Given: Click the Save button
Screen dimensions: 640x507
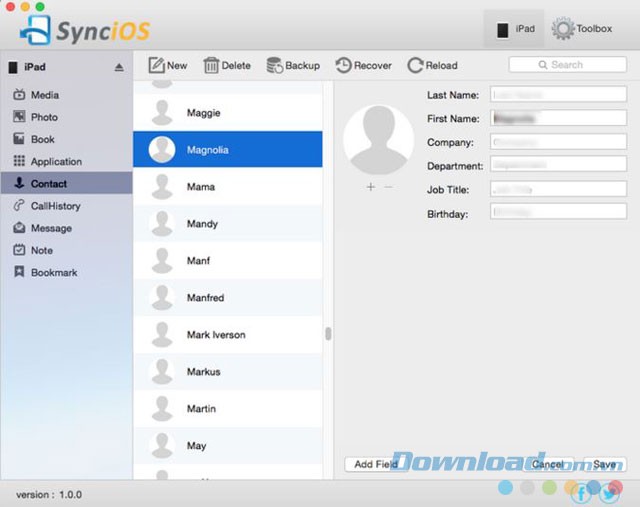Looking at the screenshot, I should (x=604, y=464).
